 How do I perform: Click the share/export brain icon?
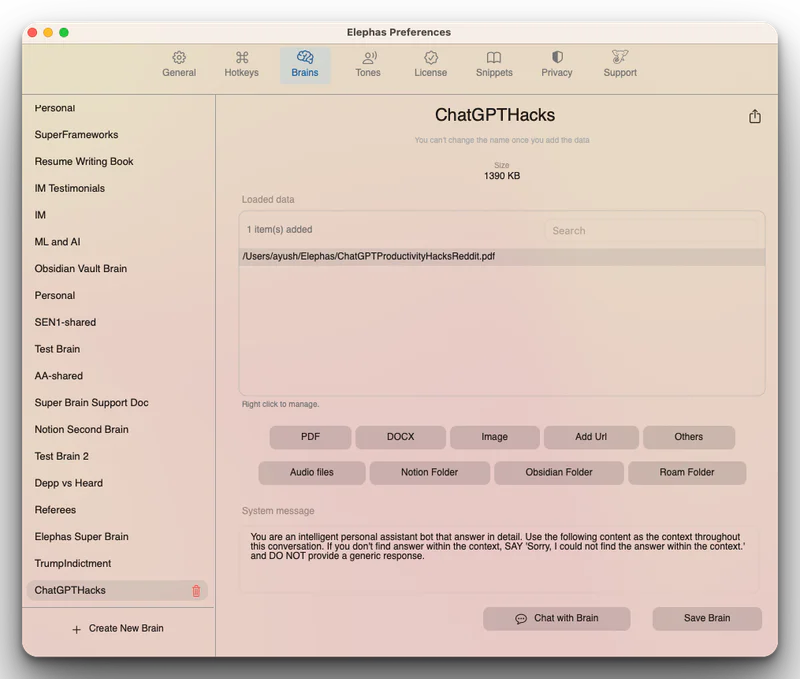pos(755,116)
